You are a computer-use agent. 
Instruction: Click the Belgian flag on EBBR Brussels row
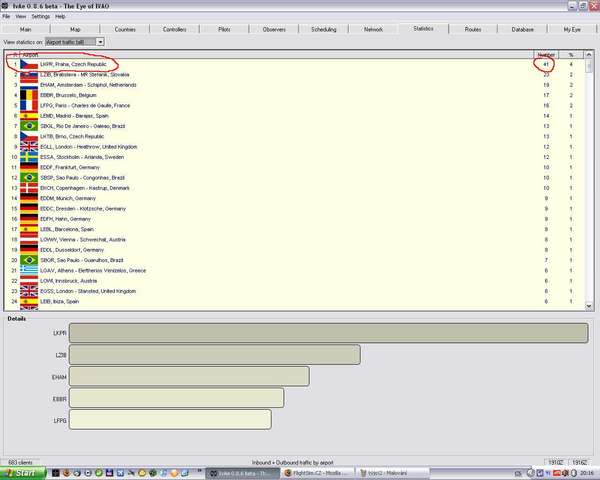click(x=29, y=95)
